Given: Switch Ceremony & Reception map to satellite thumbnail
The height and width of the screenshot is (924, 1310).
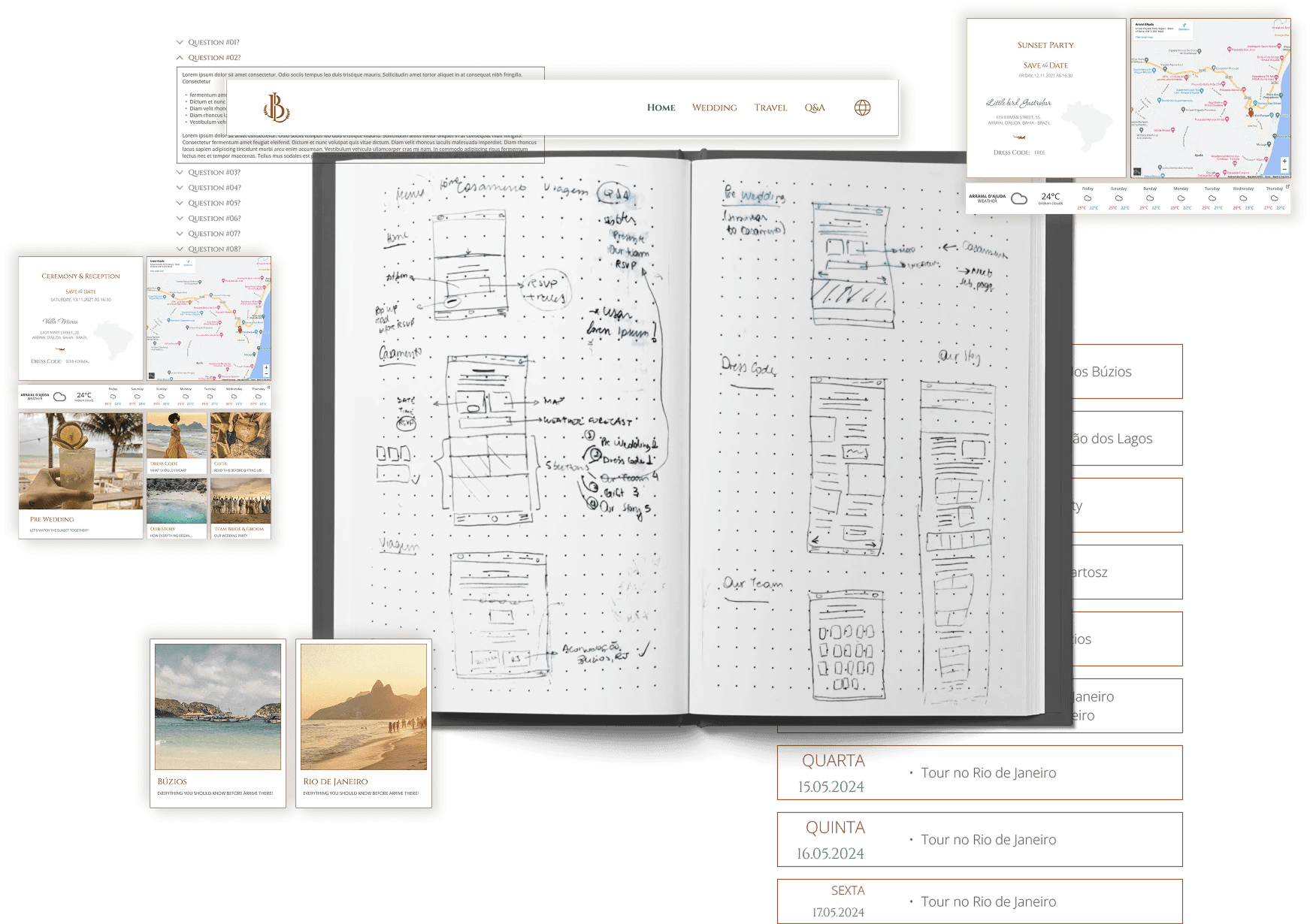Looking at the screenshot, I should click(x=151, y=376).
